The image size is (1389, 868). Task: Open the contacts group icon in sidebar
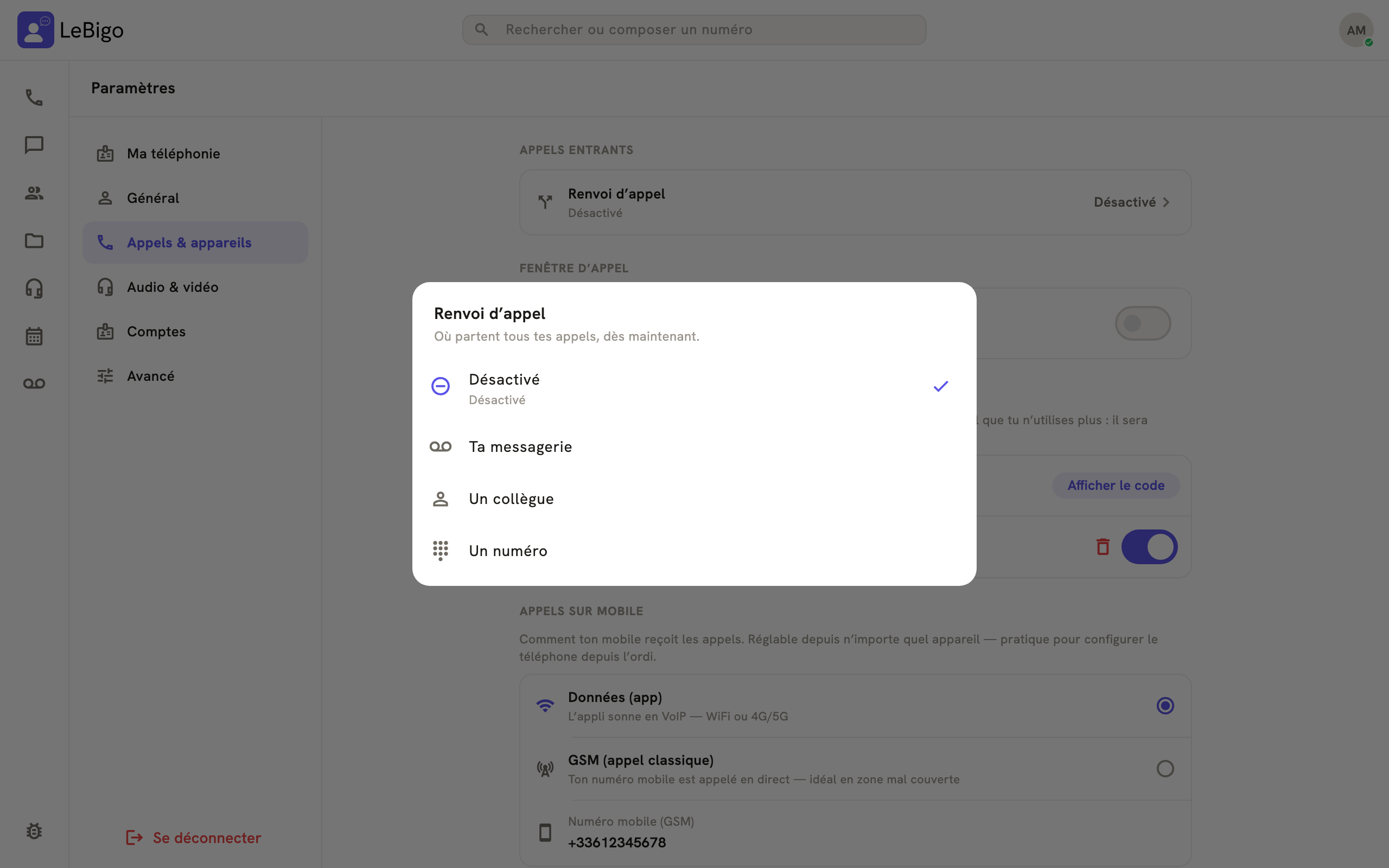34,193
